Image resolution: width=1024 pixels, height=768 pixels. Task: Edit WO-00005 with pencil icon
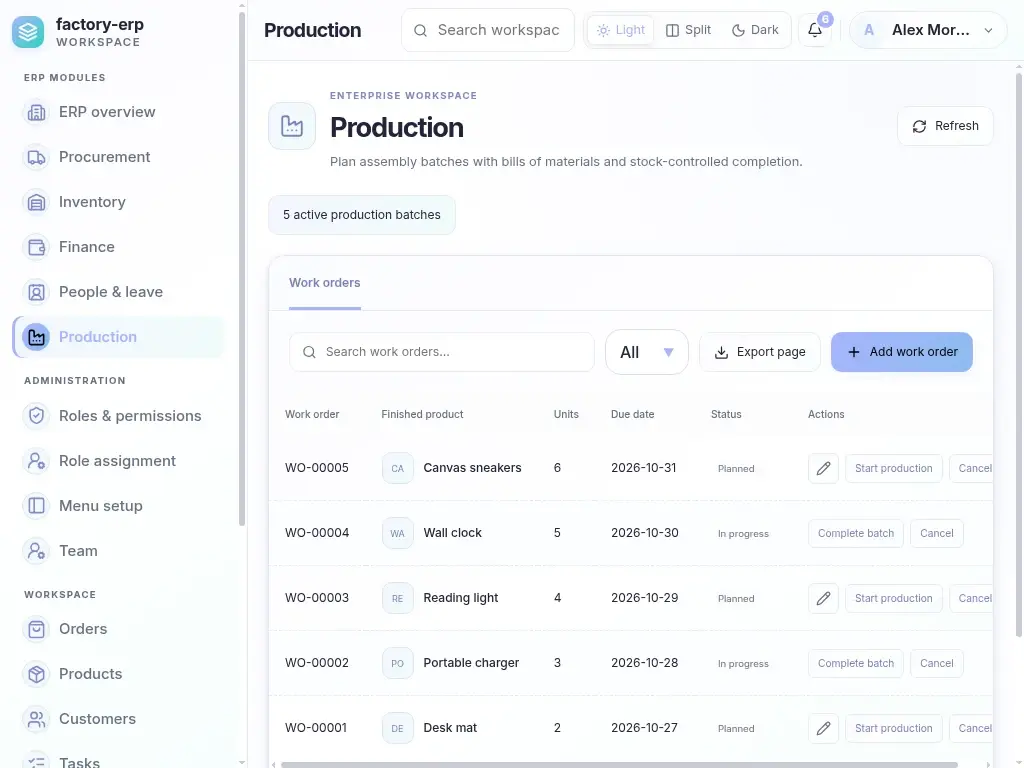click(x=824, y=468)
